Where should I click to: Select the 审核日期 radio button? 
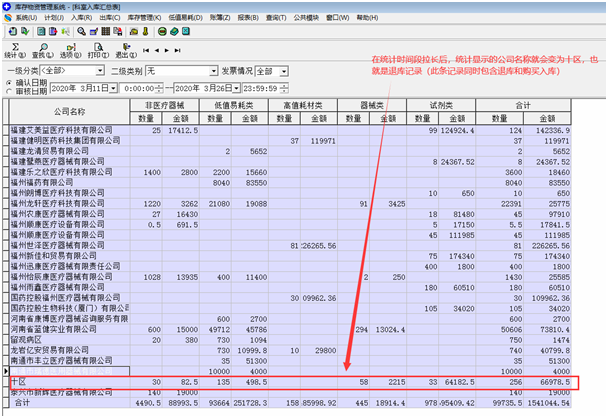coord(9,91)
